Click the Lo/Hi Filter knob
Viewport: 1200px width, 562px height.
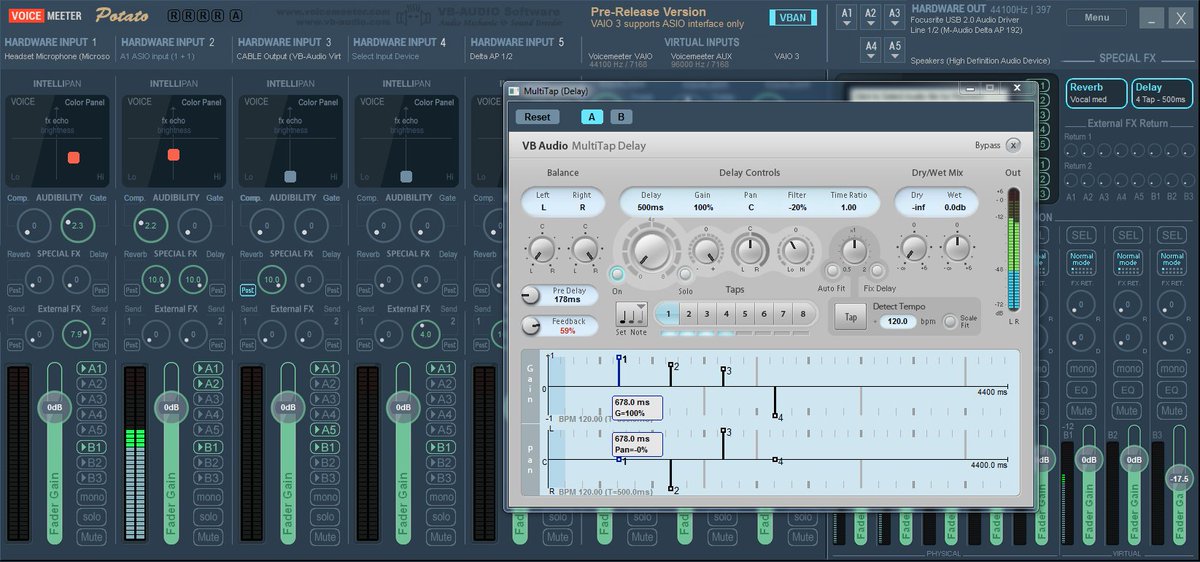[x=795, y=250]
